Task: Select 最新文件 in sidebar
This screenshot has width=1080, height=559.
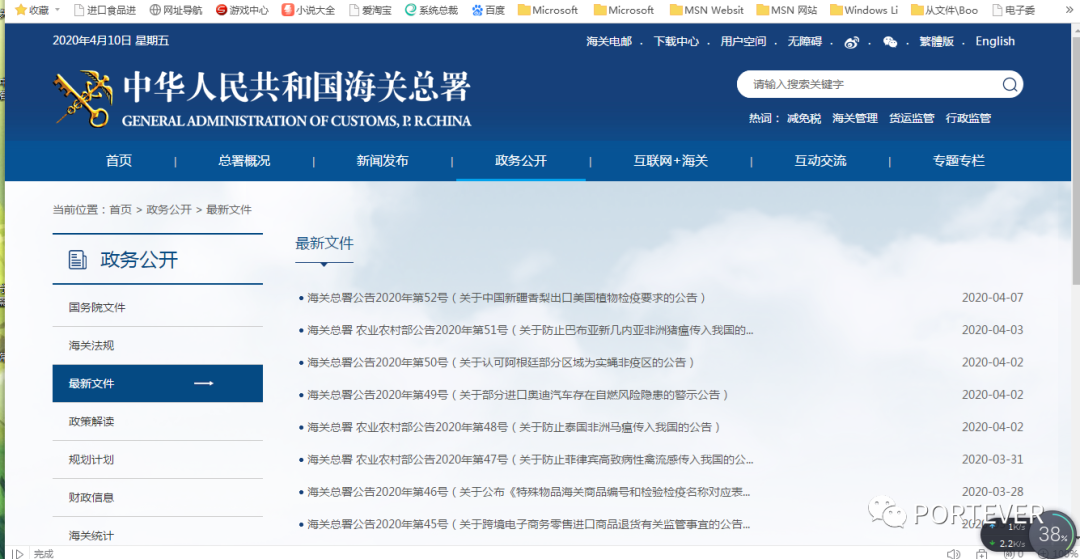Action: (x=158, y=383)
